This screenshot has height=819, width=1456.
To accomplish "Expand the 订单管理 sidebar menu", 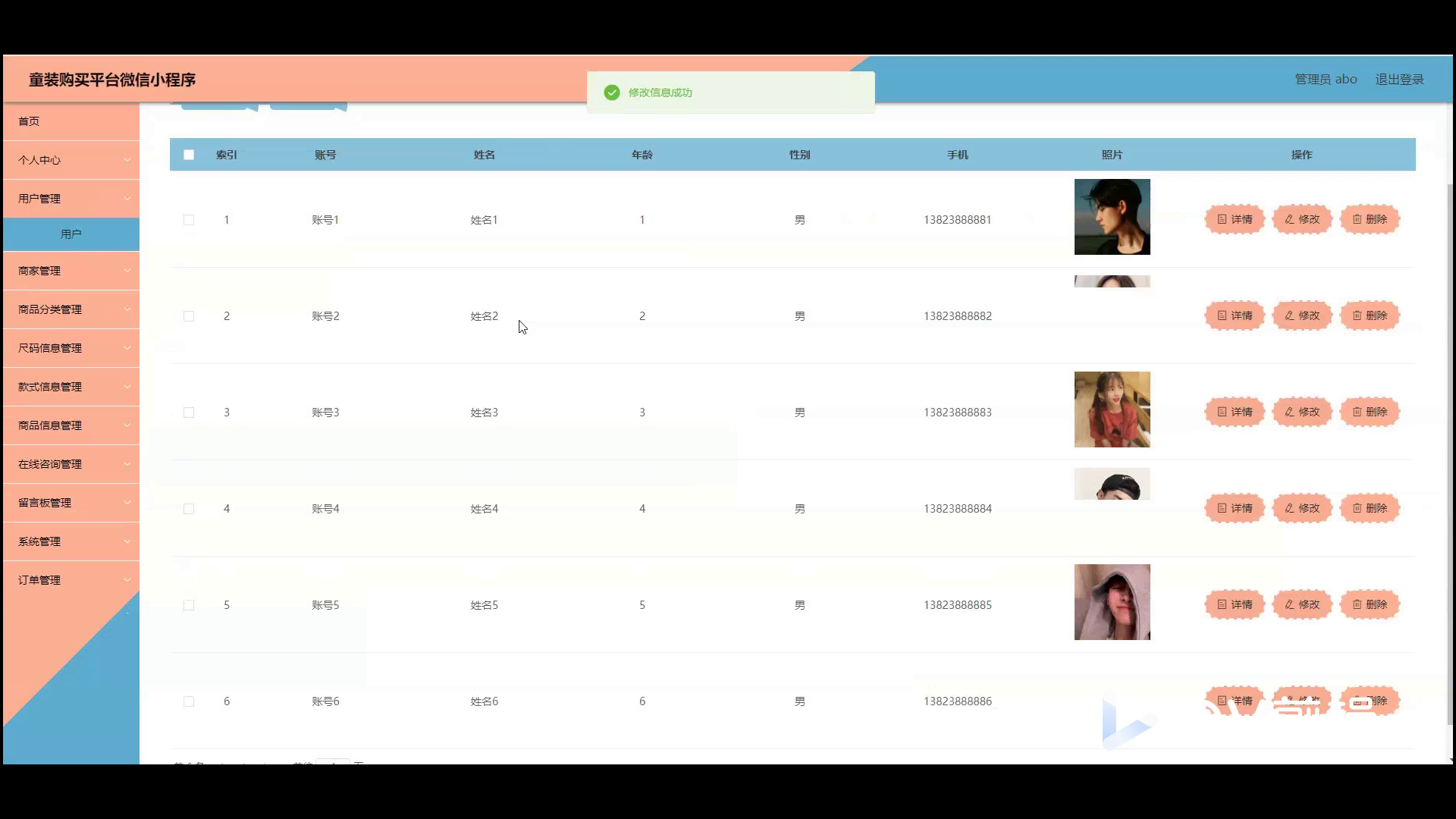I will (x=71, y=580).
